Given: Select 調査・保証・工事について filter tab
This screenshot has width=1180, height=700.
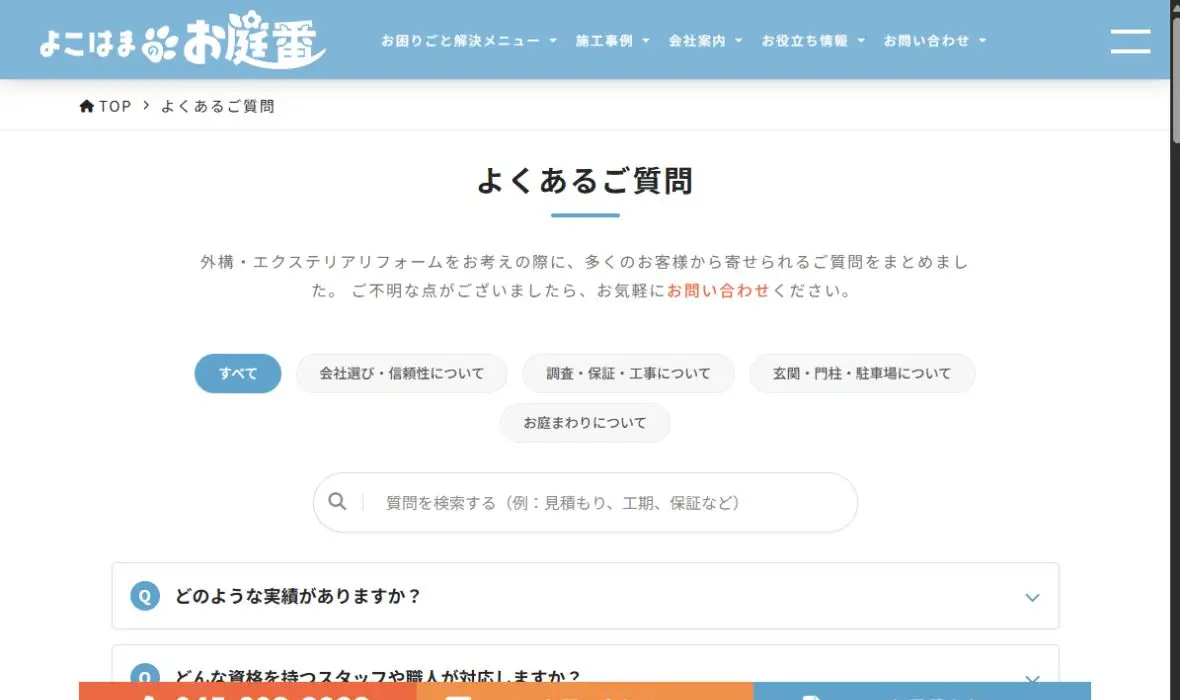Looking at the screenshot, I should tap(628, 373).
